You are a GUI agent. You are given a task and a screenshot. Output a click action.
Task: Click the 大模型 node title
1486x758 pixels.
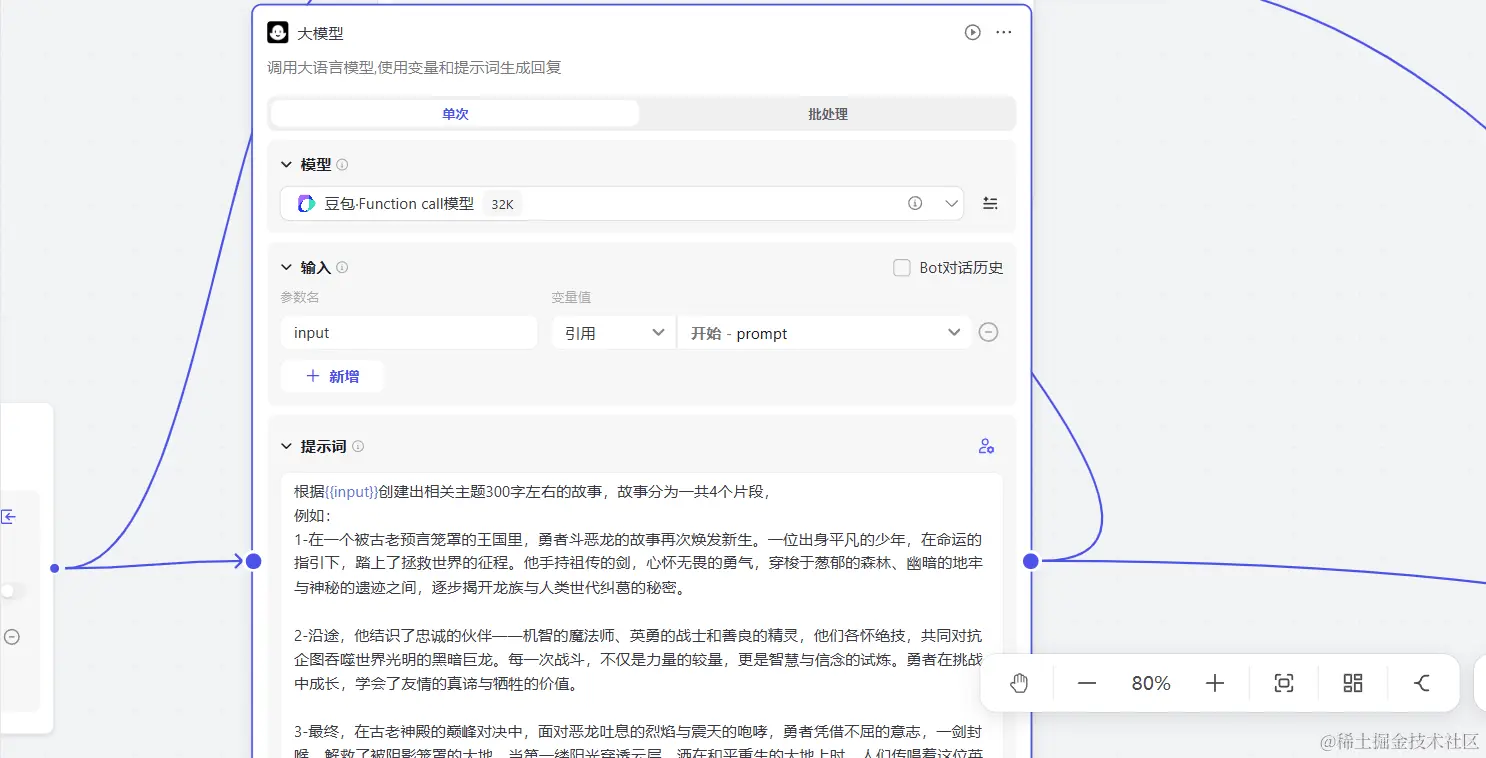click(x=320, y=33)
